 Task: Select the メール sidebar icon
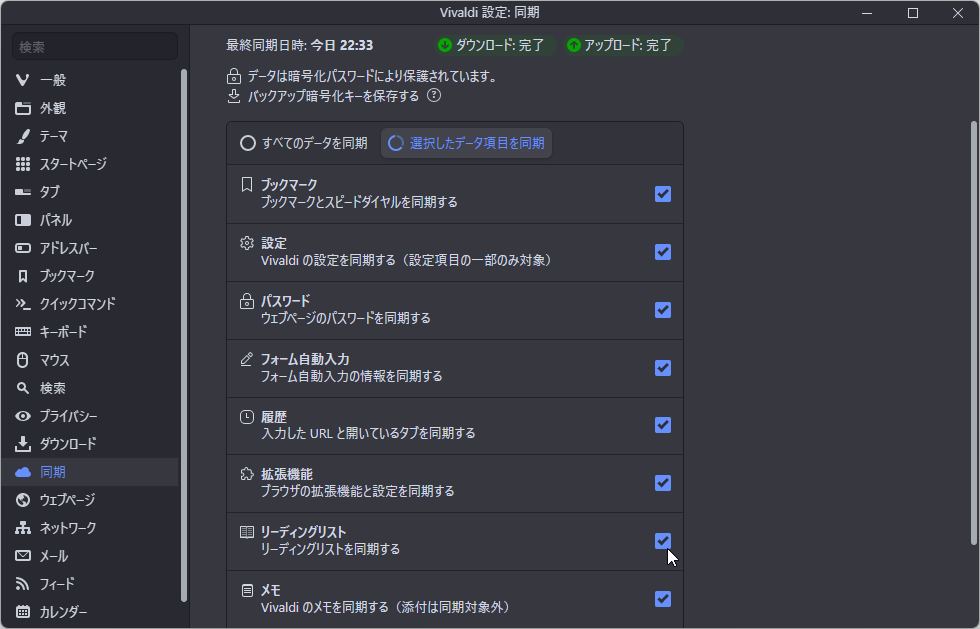click(x=22, y=555)
